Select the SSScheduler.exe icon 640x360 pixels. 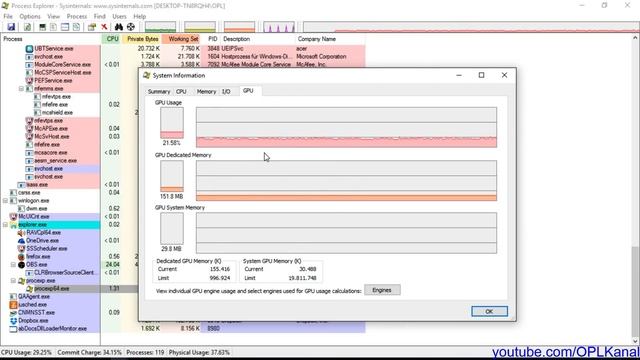21,249
